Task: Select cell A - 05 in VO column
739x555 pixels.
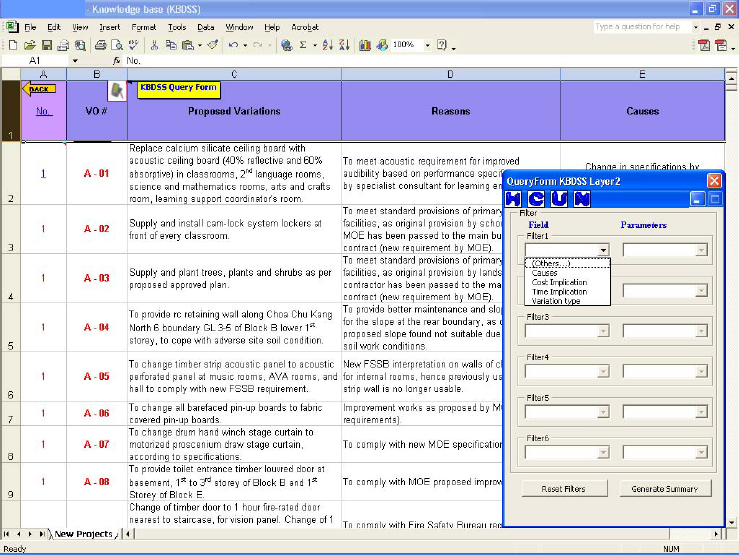Action: 97,376
